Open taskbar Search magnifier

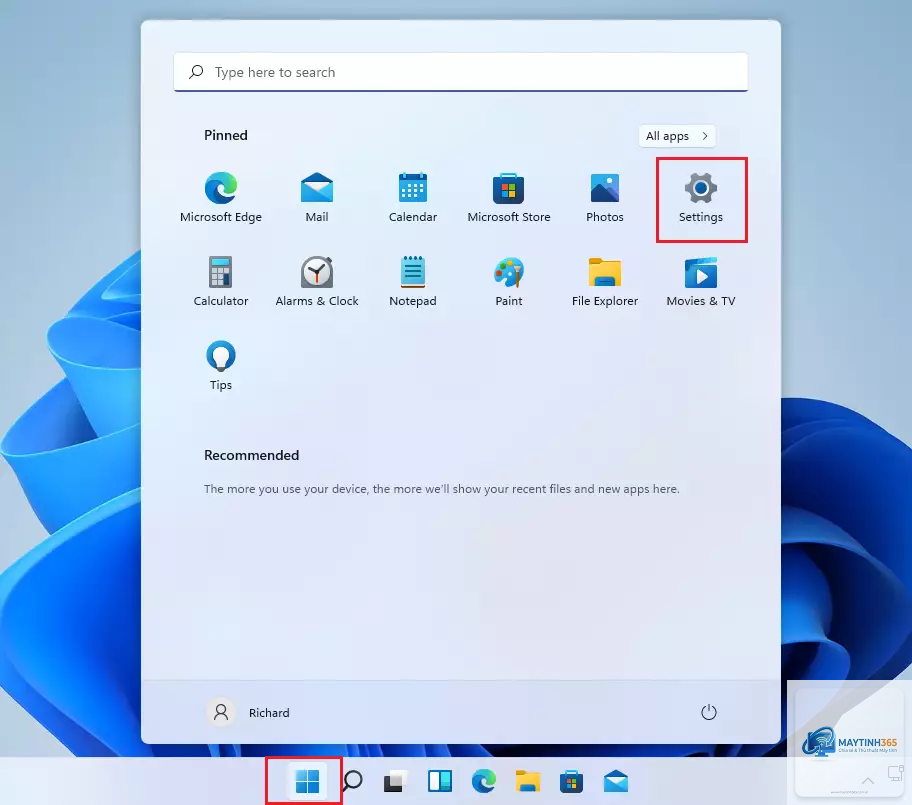tap(352, 781)
